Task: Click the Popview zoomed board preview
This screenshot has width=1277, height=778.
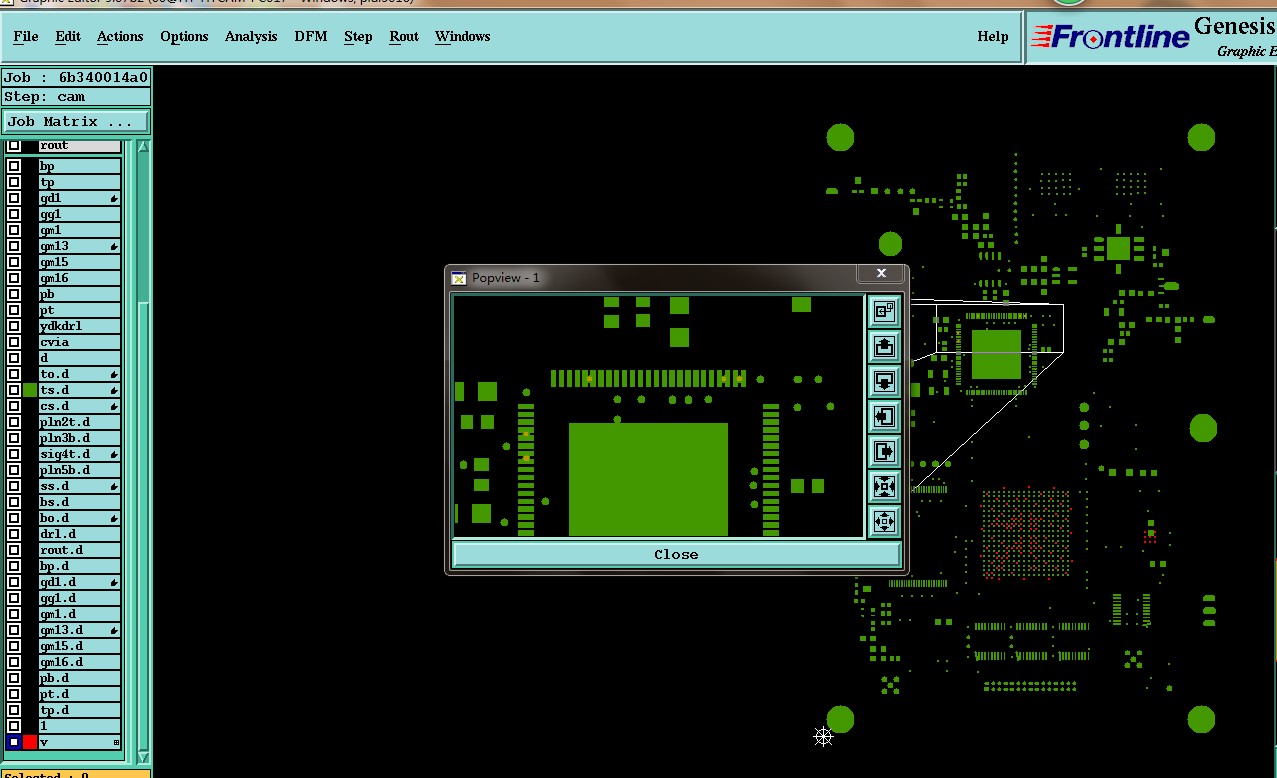Action: click(658, 416)
